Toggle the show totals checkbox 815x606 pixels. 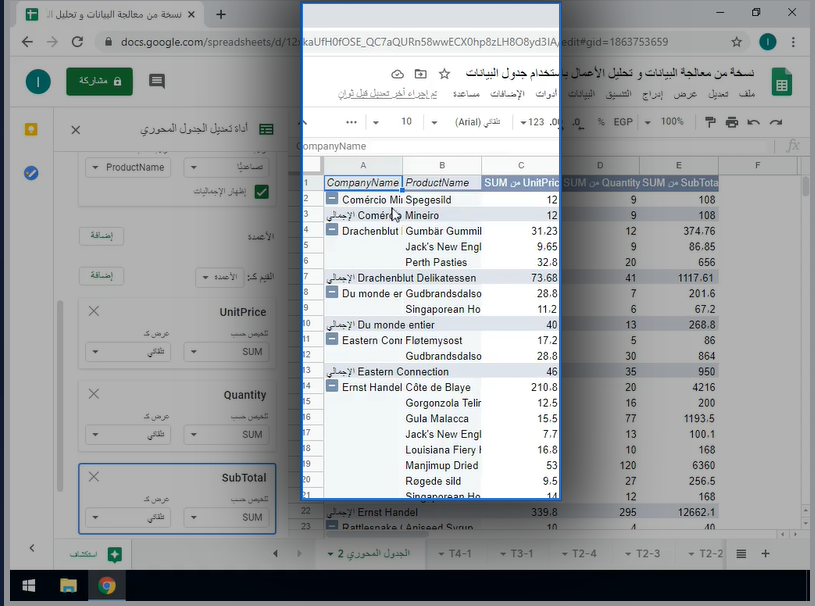click(x=262, y=192)
